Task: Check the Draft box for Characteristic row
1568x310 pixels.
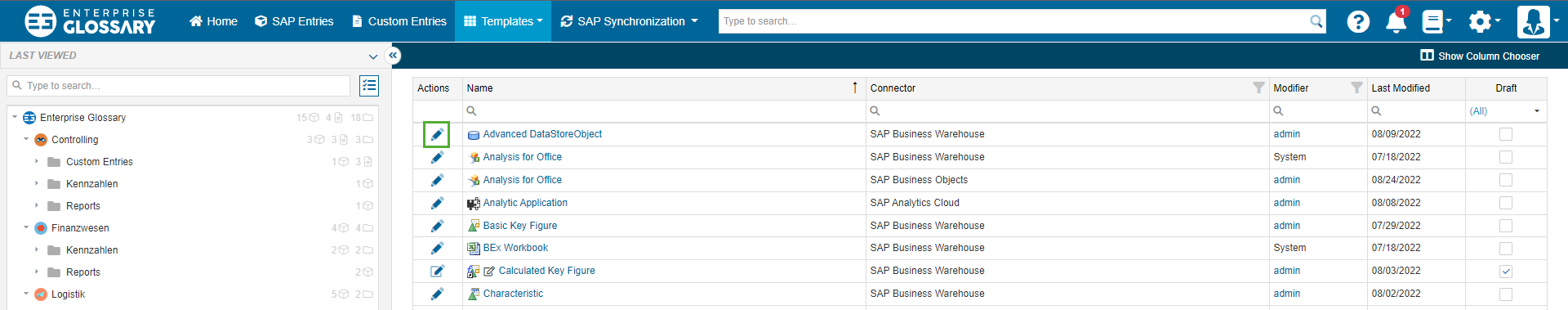Action: click(1506, 294)
